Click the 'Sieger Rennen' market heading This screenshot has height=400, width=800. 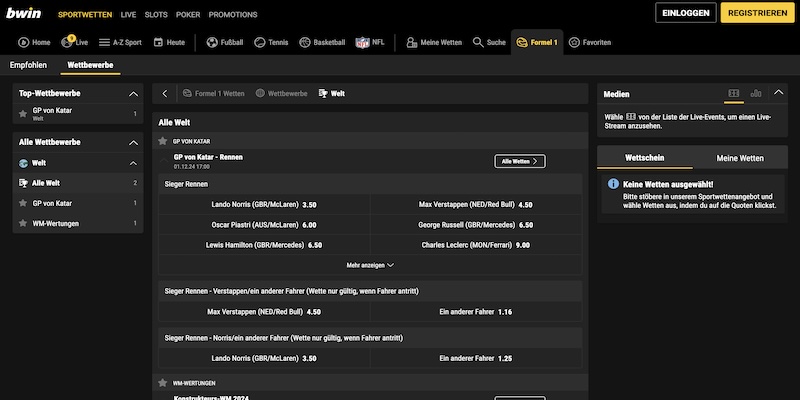pyautogui.click(x=186, y=184)
